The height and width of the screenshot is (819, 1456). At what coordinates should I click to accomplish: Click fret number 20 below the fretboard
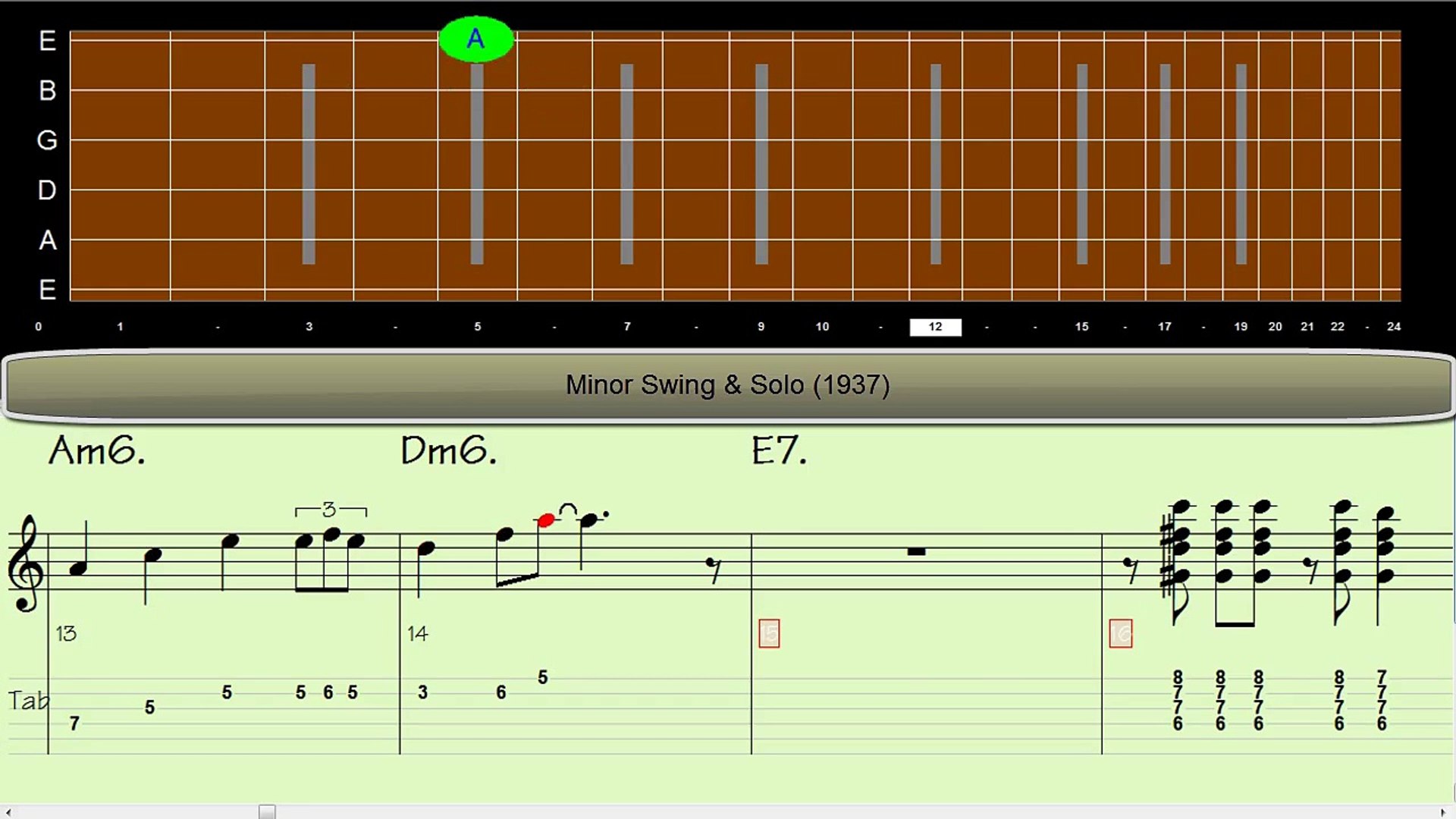[1276, 327]
